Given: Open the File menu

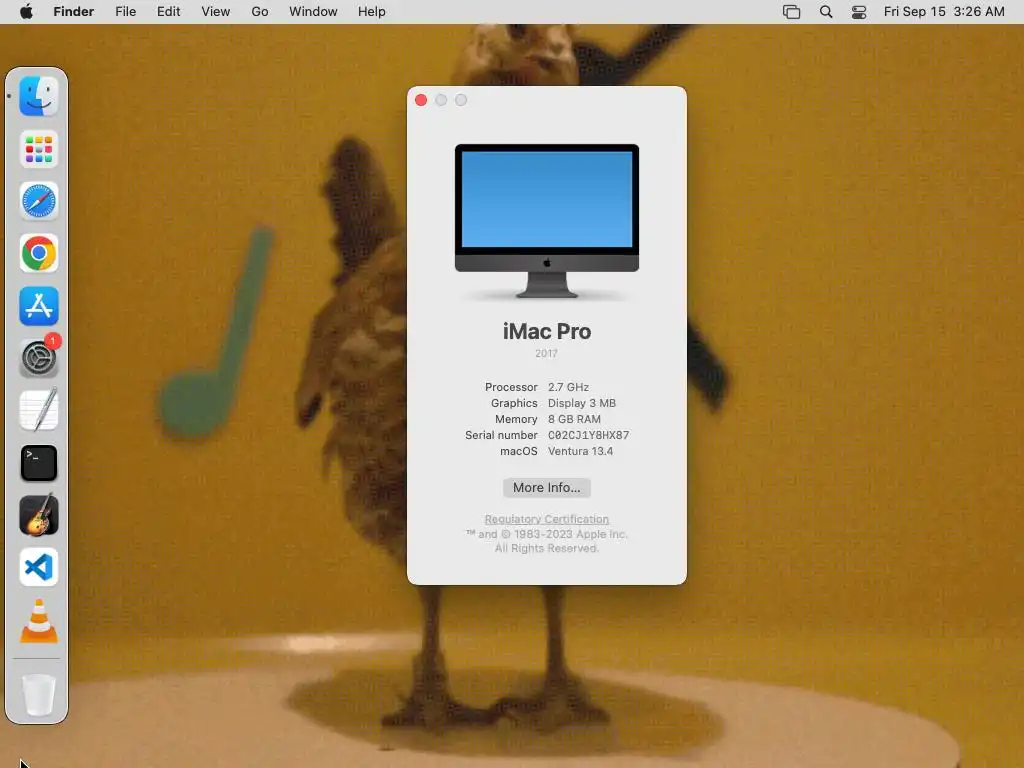Looking at the screenshot, I should click(125, 12).
